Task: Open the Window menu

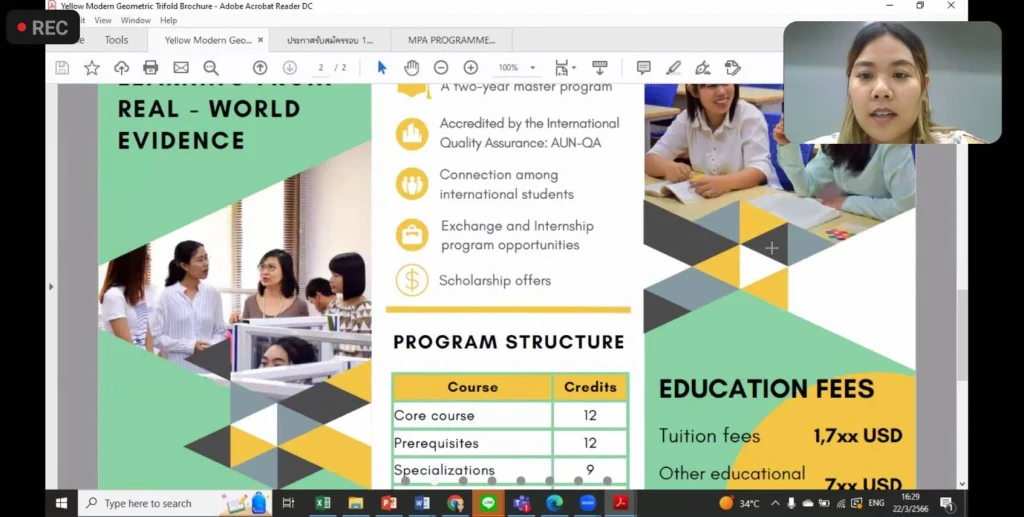Action: (x=136, y=20)
